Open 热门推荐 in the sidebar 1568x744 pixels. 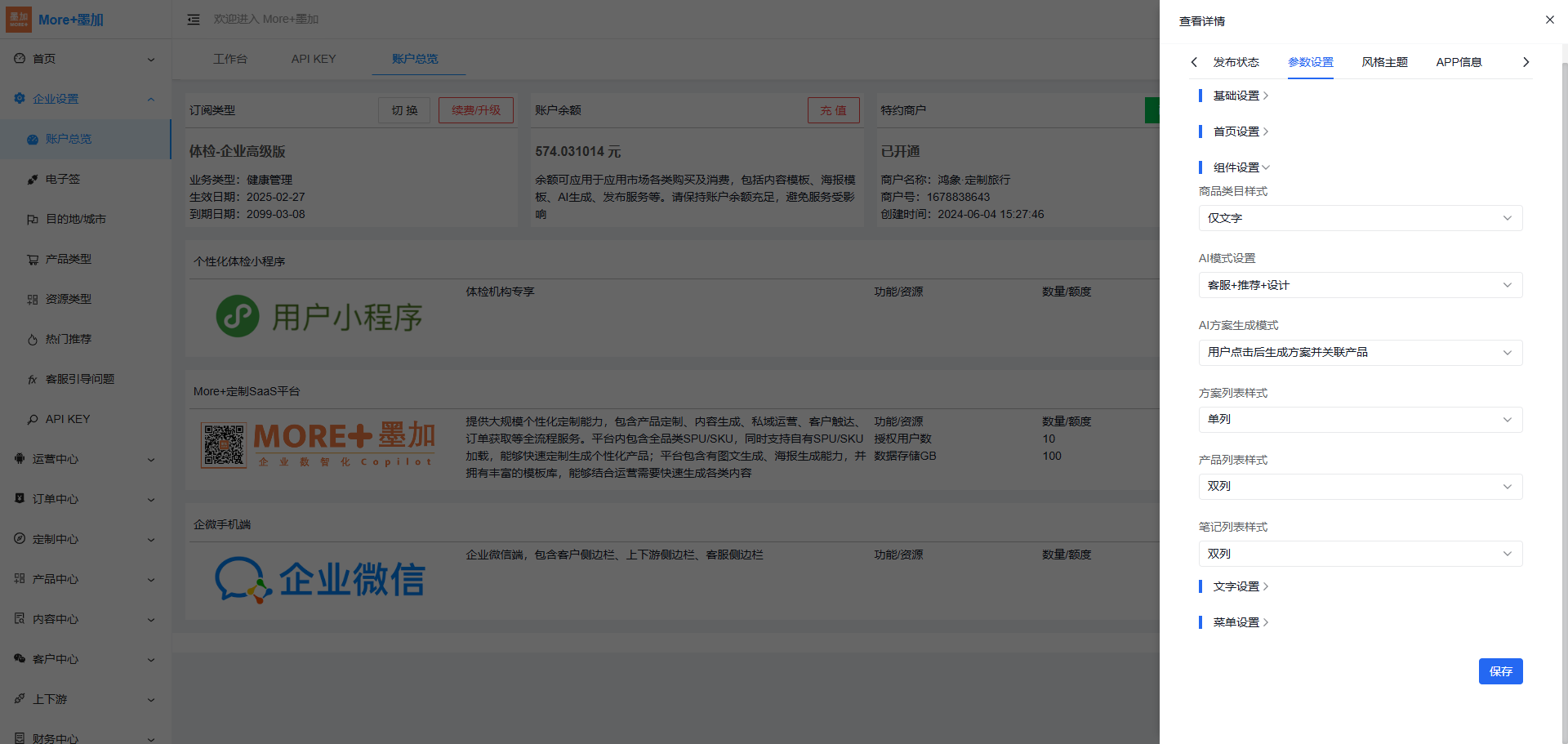(69, 339)
